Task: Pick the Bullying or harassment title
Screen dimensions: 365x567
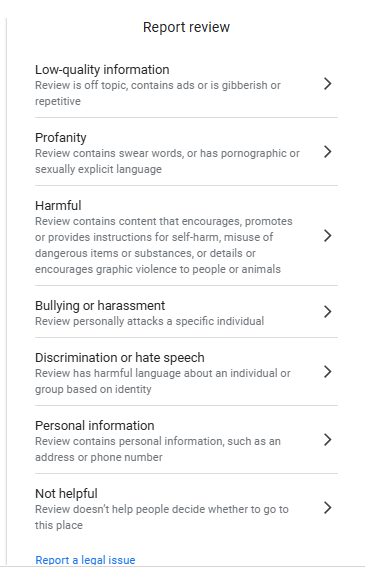Action: point(100,306)
